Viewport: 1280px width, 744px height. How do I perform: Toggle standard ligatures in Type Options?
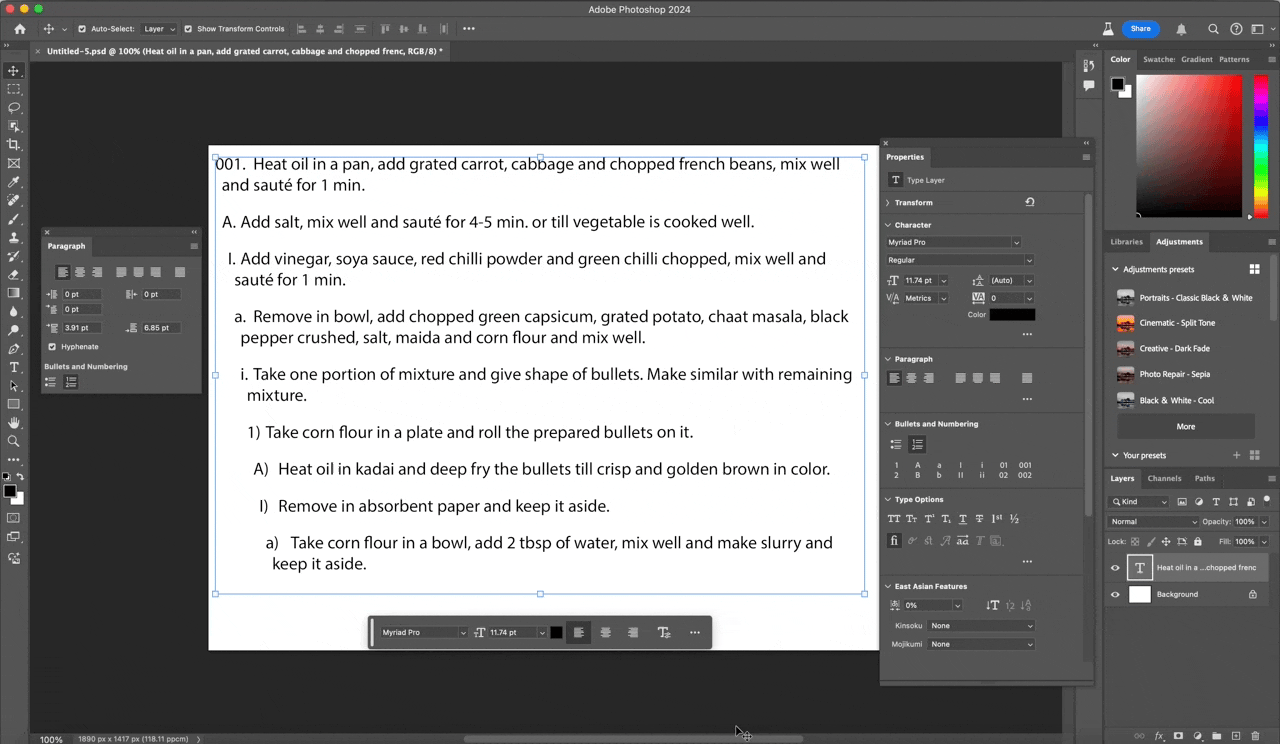pyautogui.click(x=895, y=540)
